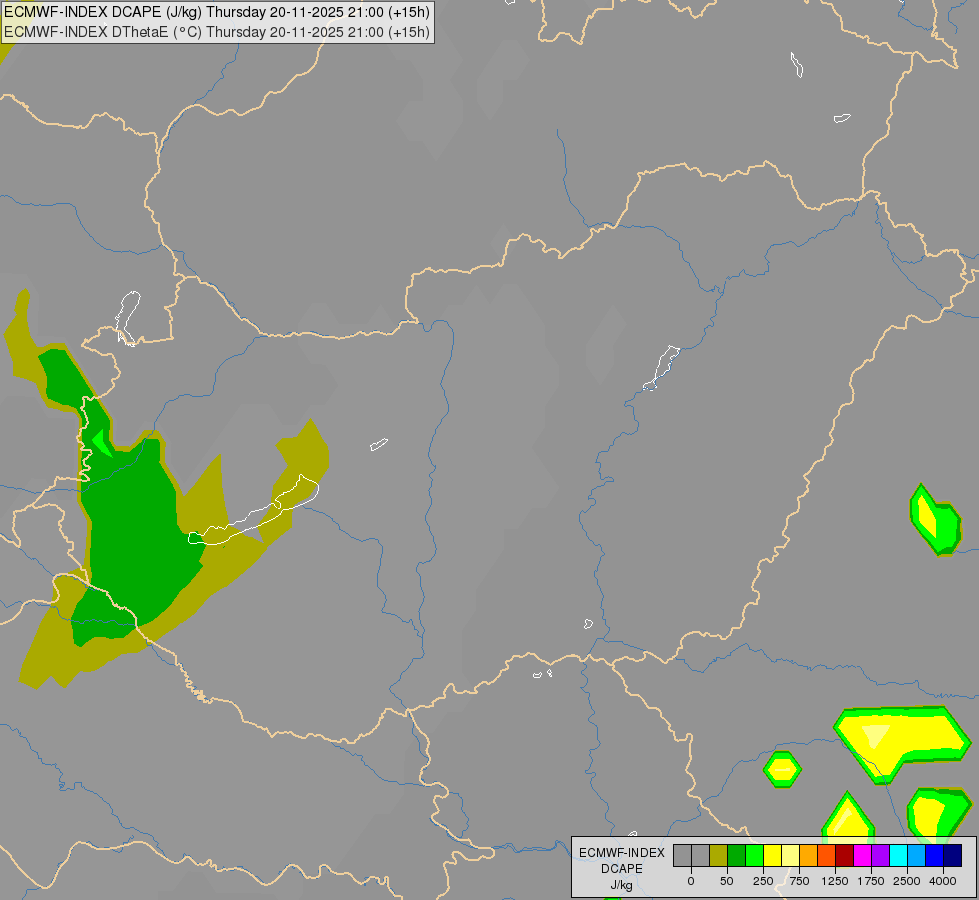Click the magenta legend swatch

coord(863,856)
